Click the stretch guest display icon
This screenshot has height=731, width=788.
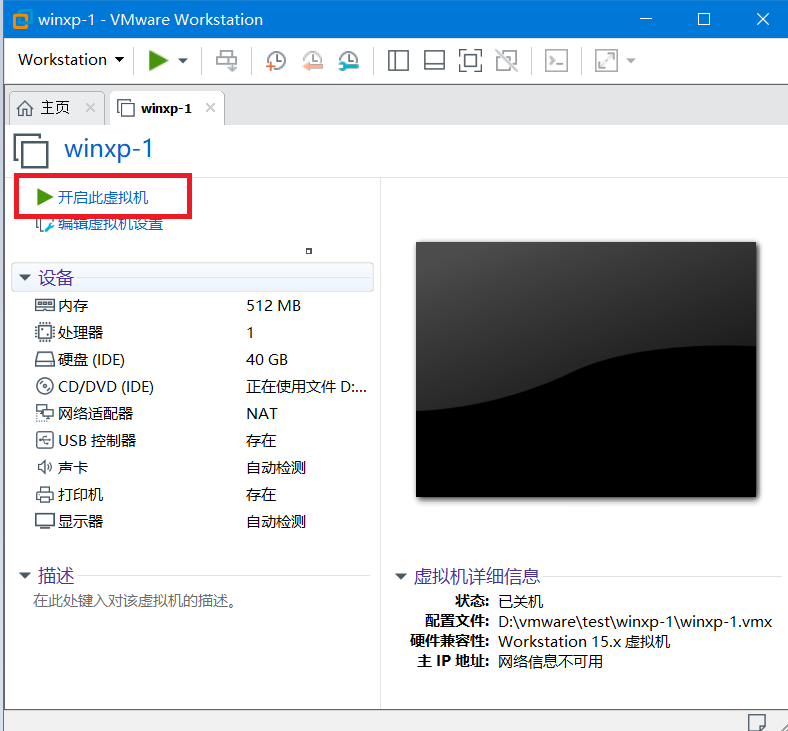[x=606, y=60]
